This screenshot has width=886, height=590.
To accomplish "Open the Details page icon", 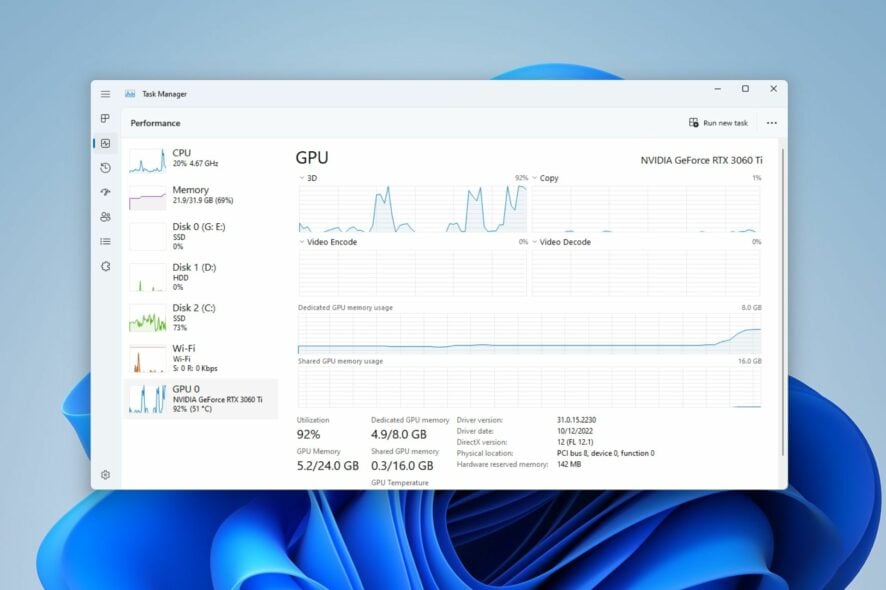I will (106, 241).
